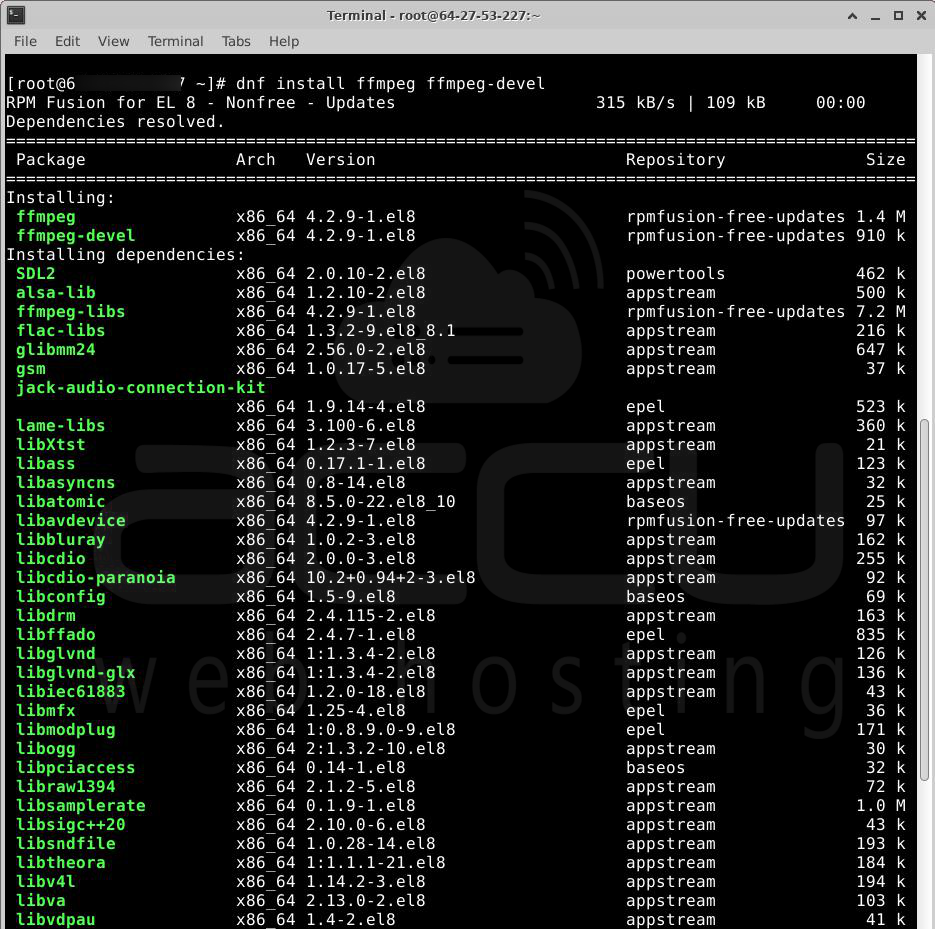
Task: Click the 'lame-libs' package name
Action: (60, 426)
